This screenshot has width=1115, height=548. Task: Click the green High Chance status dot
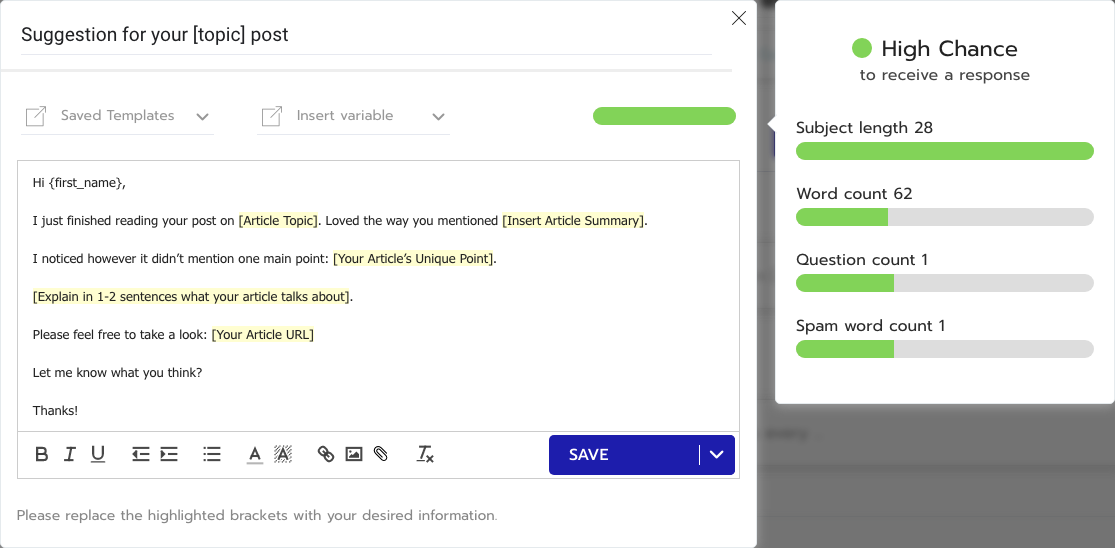tap(862, 48)
